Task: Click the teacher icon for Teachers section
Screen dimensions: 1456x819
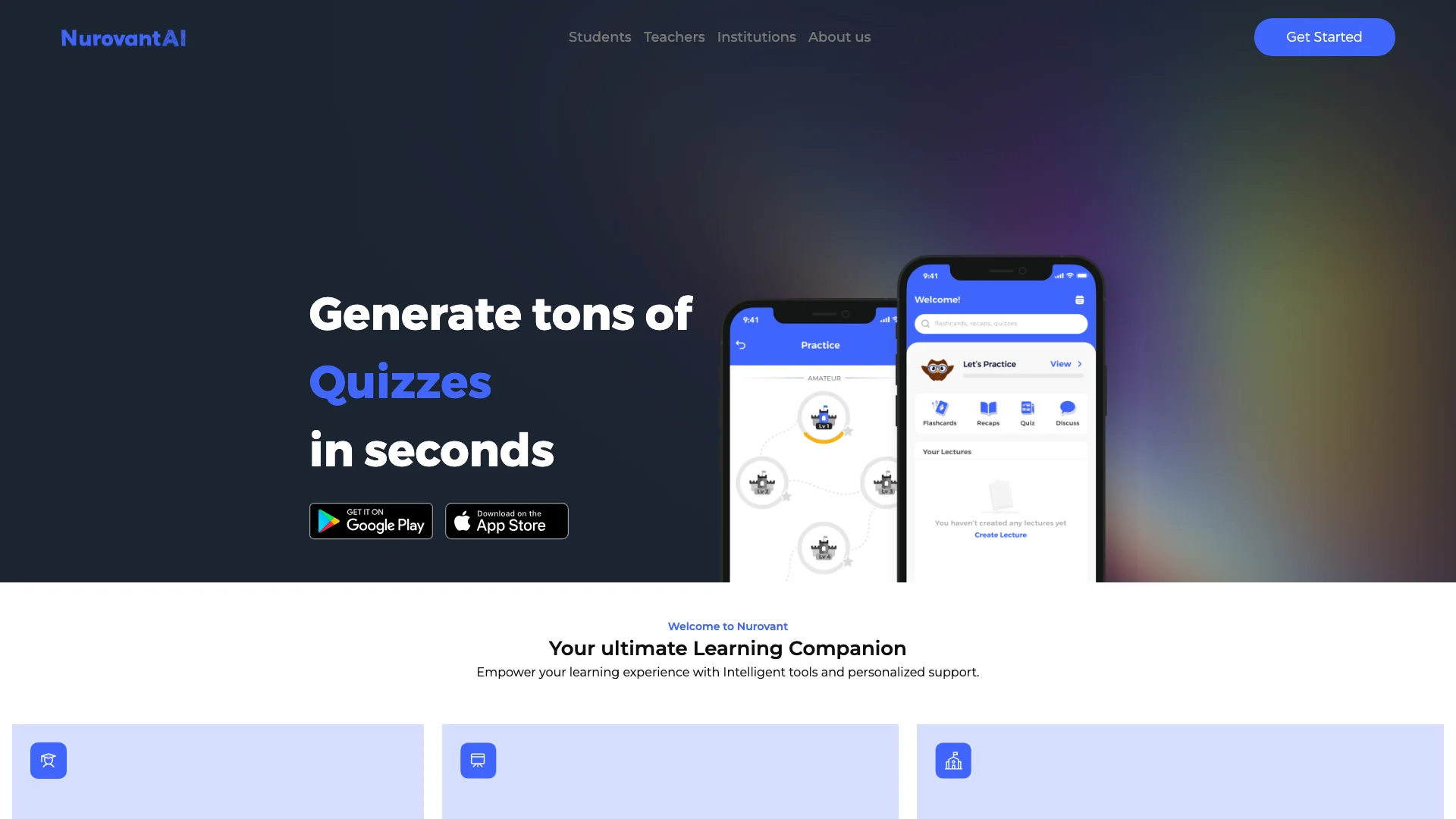Action: point(478,759)
